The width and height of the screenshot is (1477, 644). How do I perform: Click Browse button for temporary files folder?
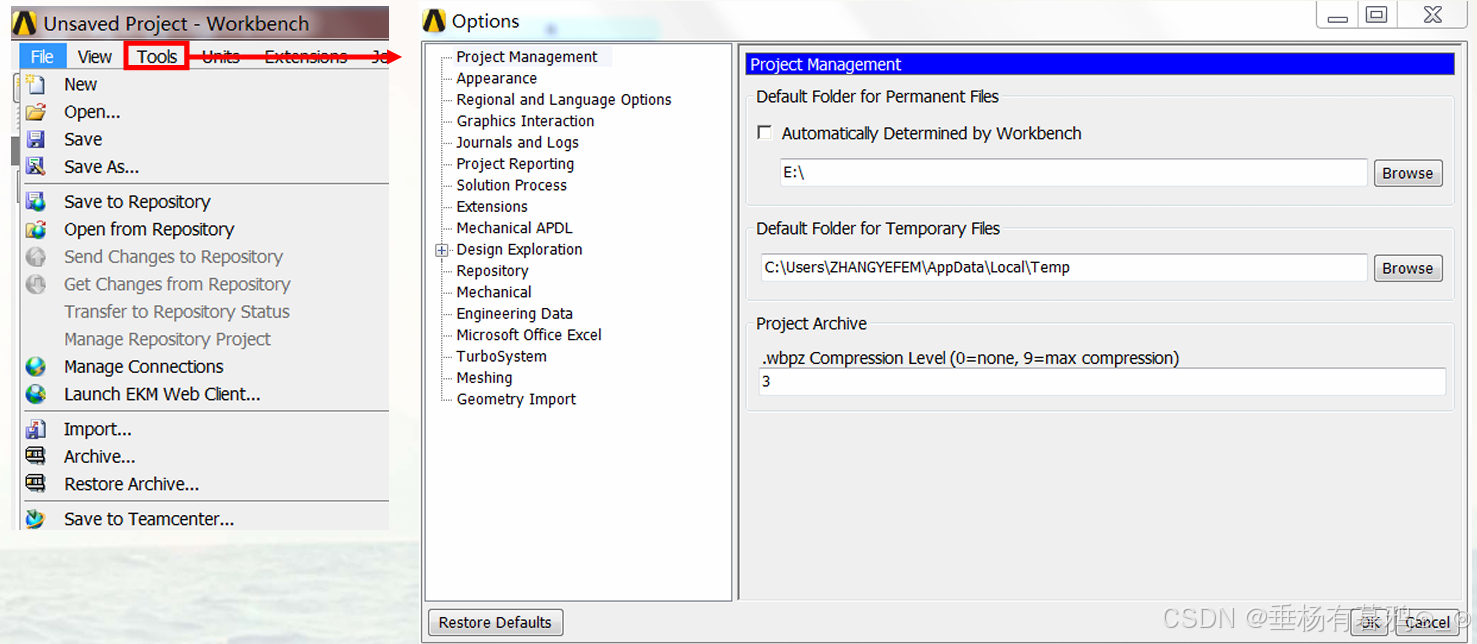[1408, 268]
